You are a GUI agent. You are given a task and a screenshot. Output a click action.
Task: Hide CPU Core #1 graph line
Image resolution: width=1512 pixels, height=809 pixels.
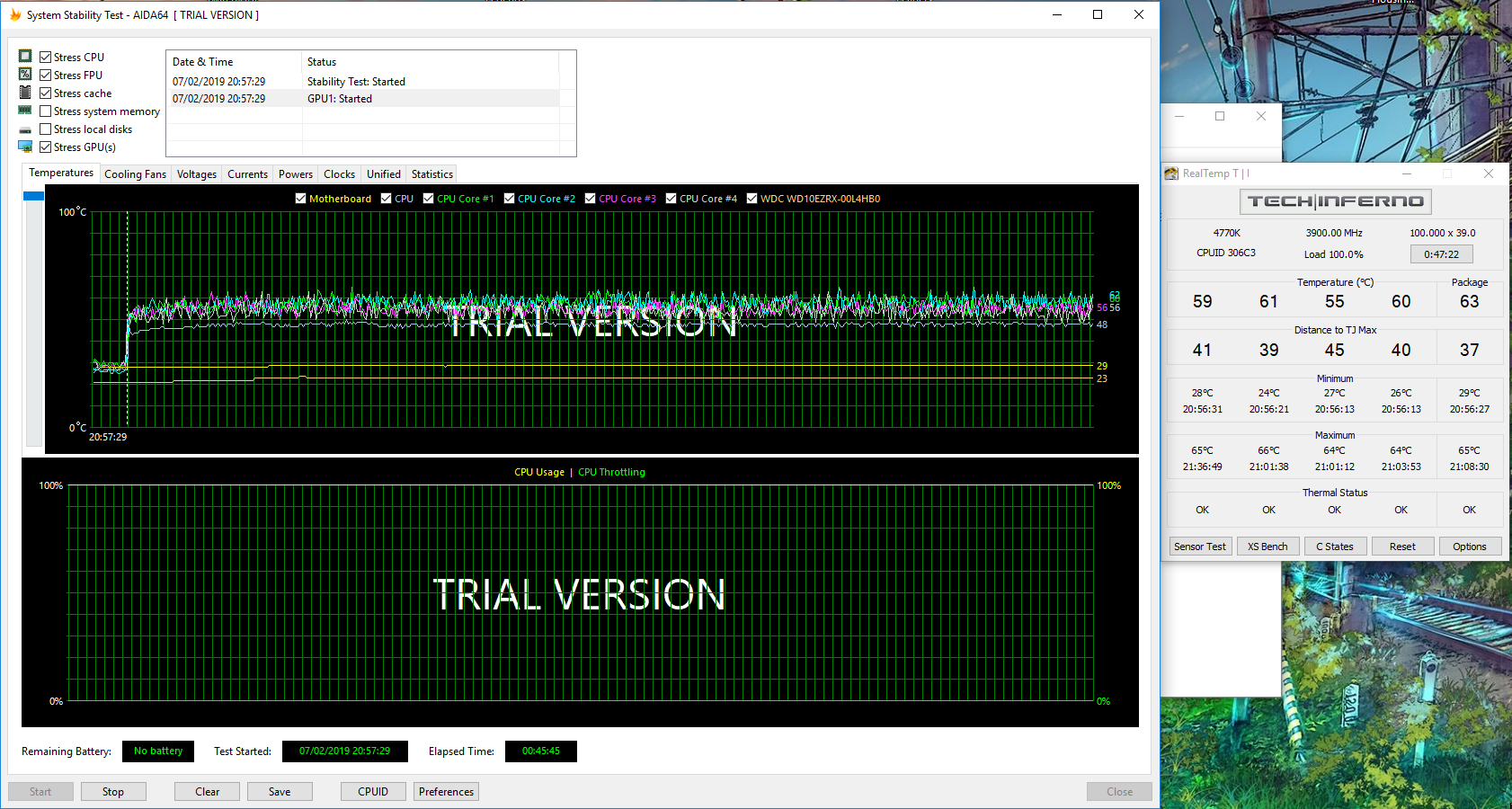click(428, 199)
